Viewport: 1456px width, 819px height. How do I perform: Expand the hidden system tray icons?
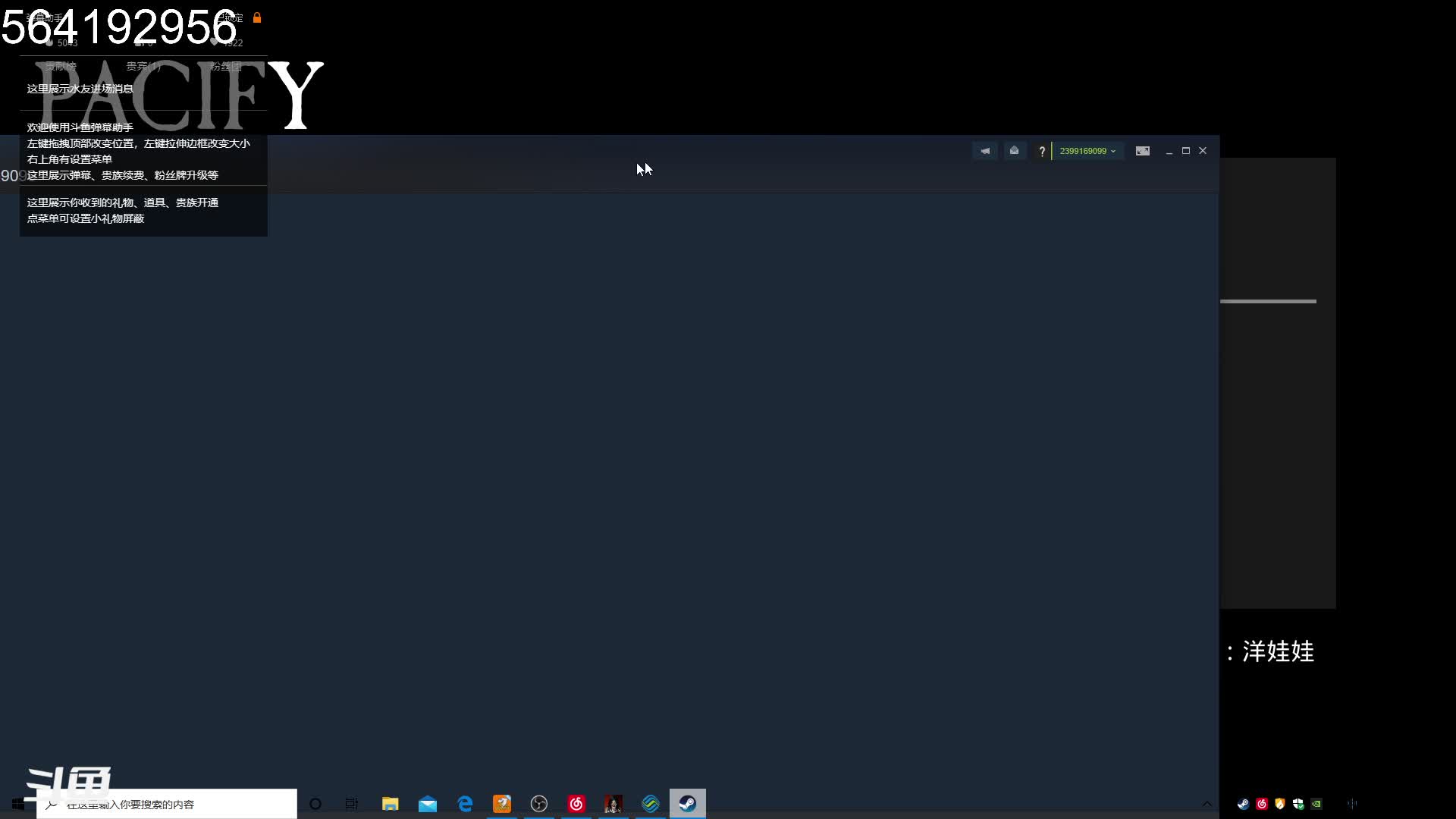[x=1207, y=804]
